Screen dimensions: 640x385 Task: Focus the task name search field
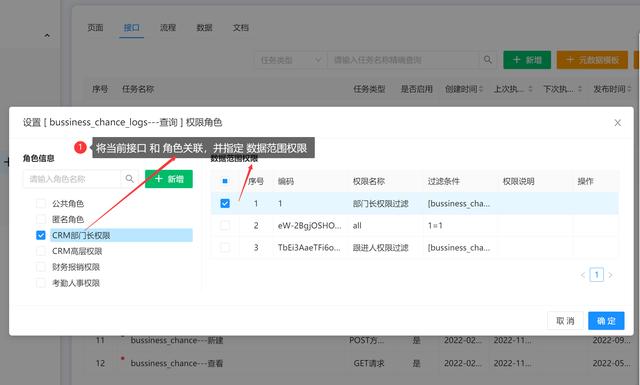(x=403, y=60)
